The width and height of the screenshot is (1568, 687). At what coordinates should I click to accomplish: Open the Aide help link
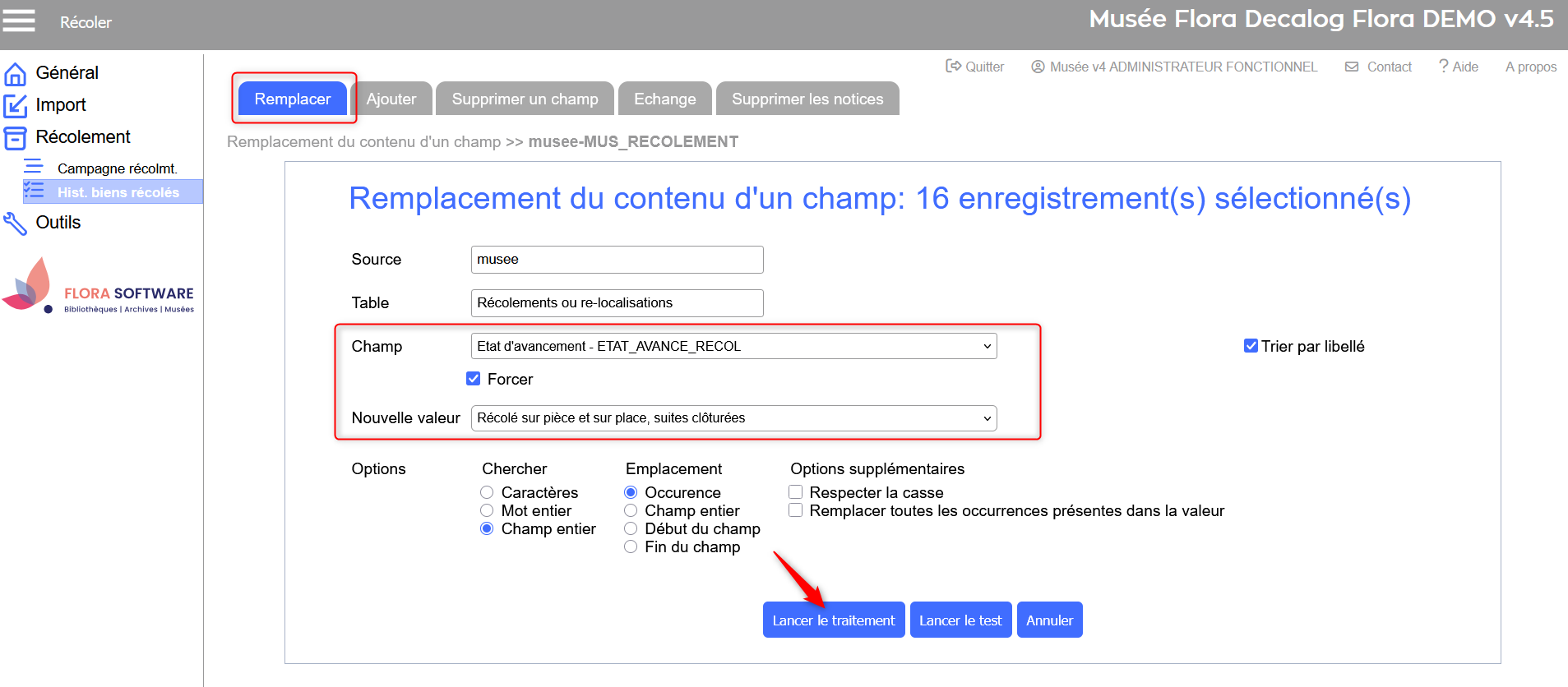pyautogui.click(x=1465, y=67)
